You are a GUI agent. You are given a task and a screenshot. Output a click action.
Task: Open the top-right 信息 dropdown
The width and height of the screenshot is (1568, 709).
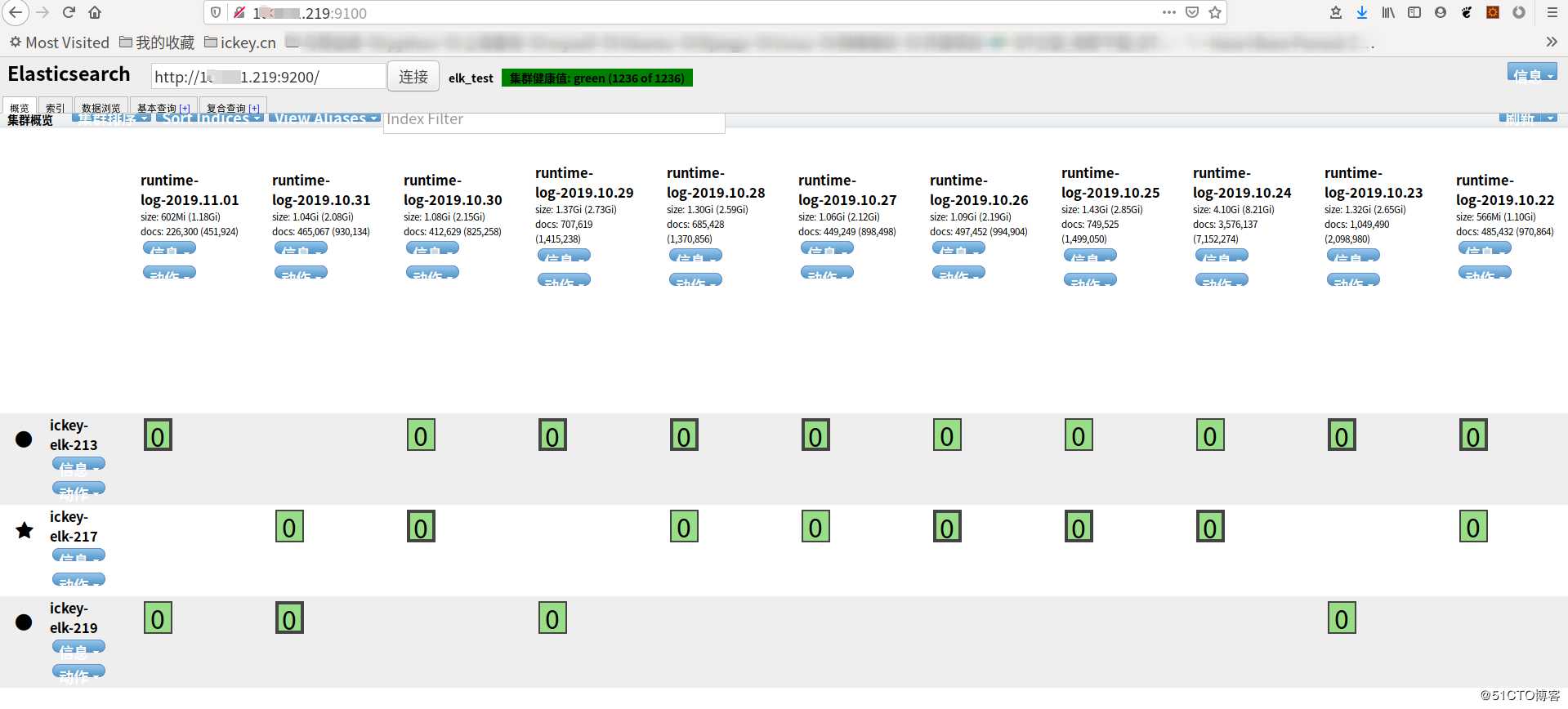1532,72
